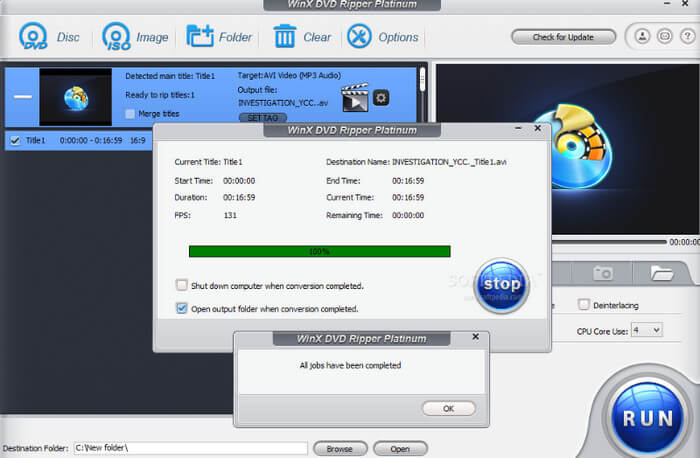
Task: Click Target: AVI Video (MP3 Audio) text
Action: click(x=289, y=75)
